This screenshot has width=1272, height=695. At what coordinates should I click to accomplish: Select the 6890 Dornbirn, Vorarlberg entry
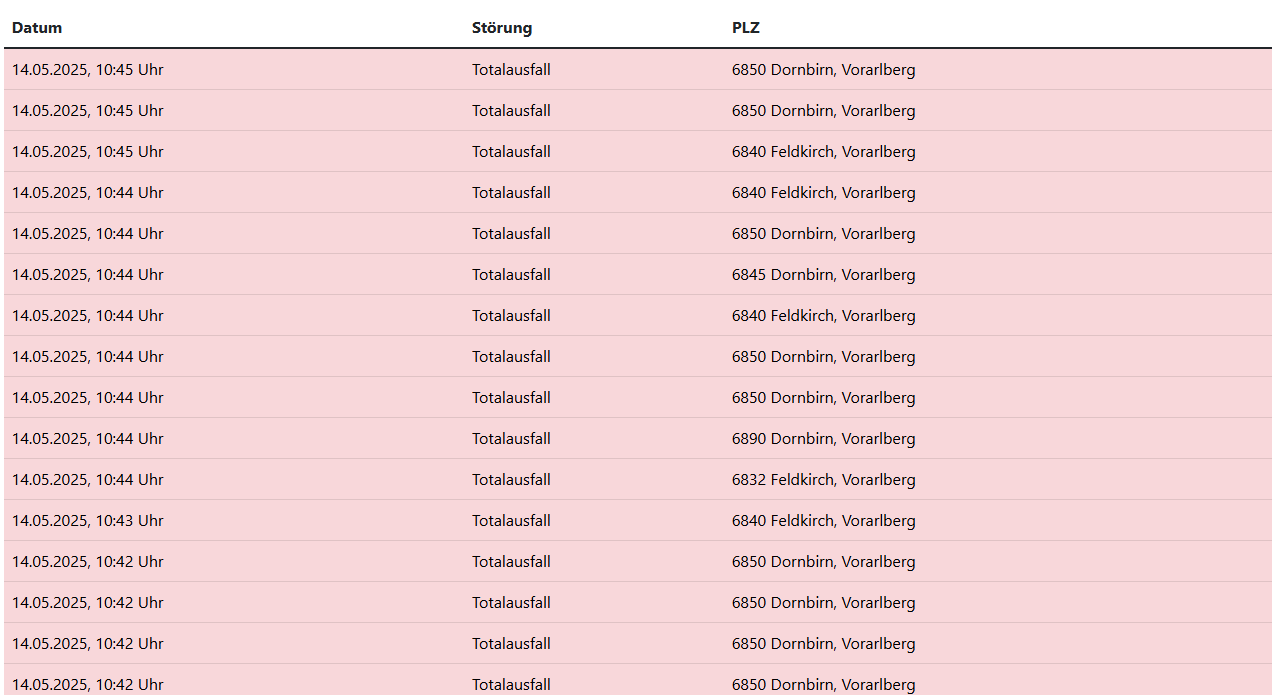point(823,439)
